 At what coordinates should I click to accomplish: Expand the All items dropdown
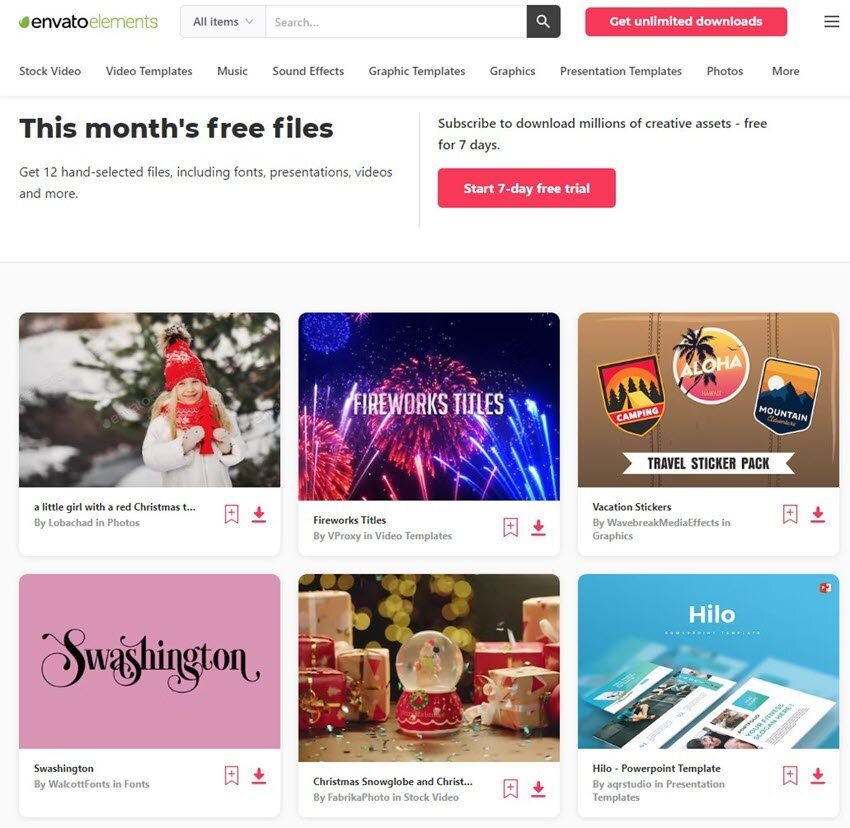pyautogui.click(x=223, y=22)
